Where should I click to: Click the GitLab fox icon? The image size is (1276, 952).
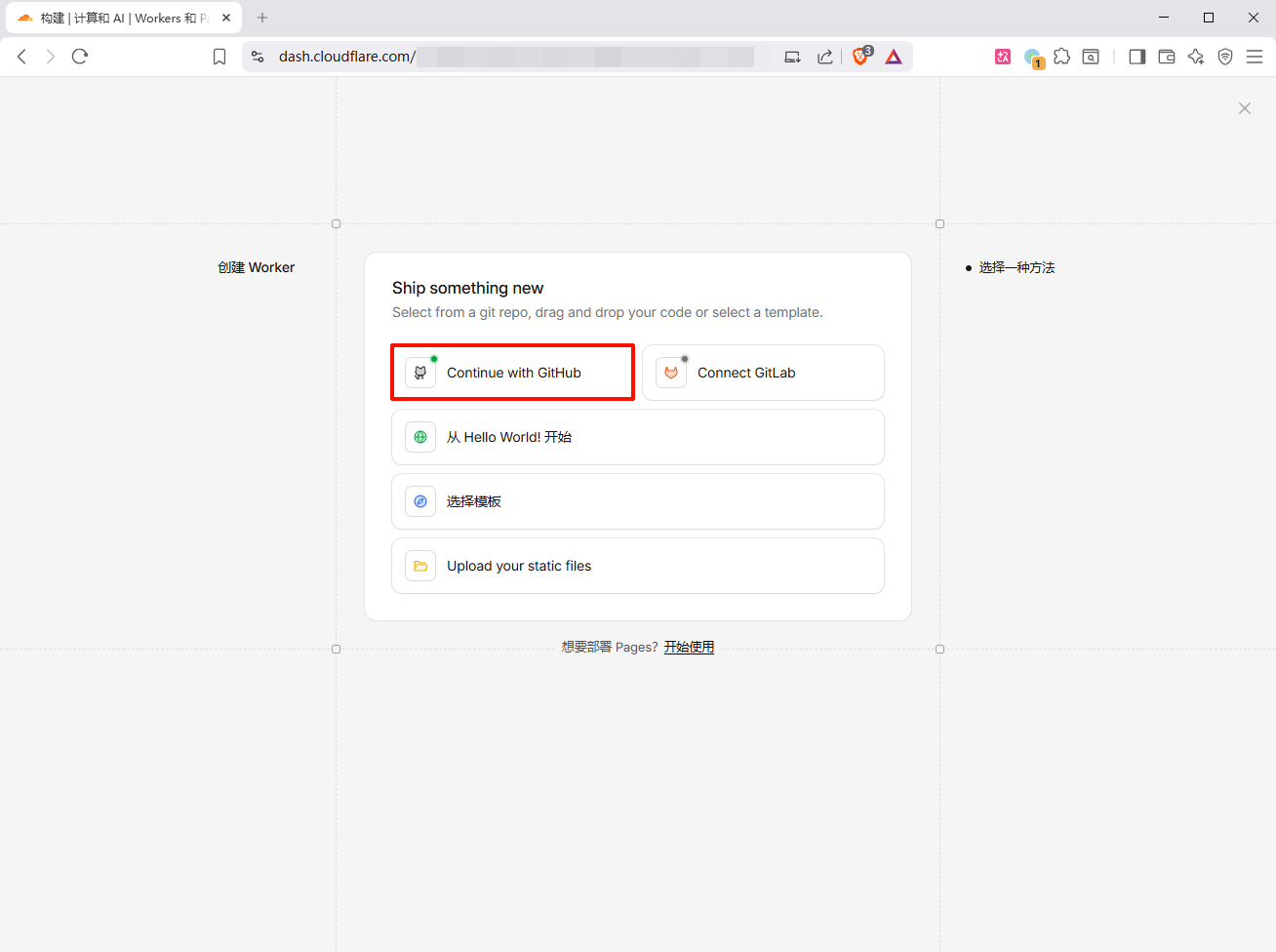671,373
